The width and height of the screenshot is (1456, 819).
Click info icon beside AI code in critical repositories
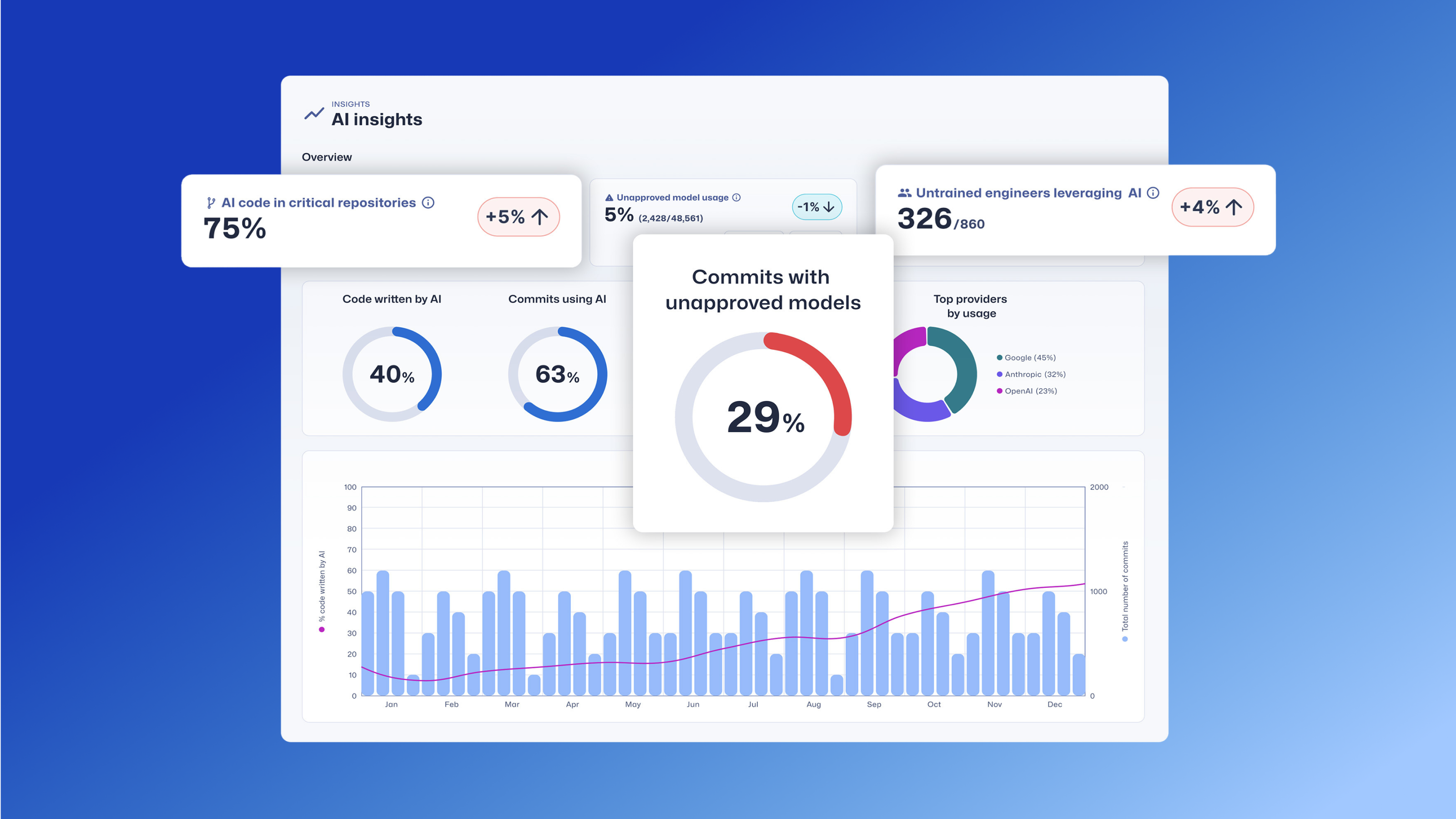(x=428, y=202)
